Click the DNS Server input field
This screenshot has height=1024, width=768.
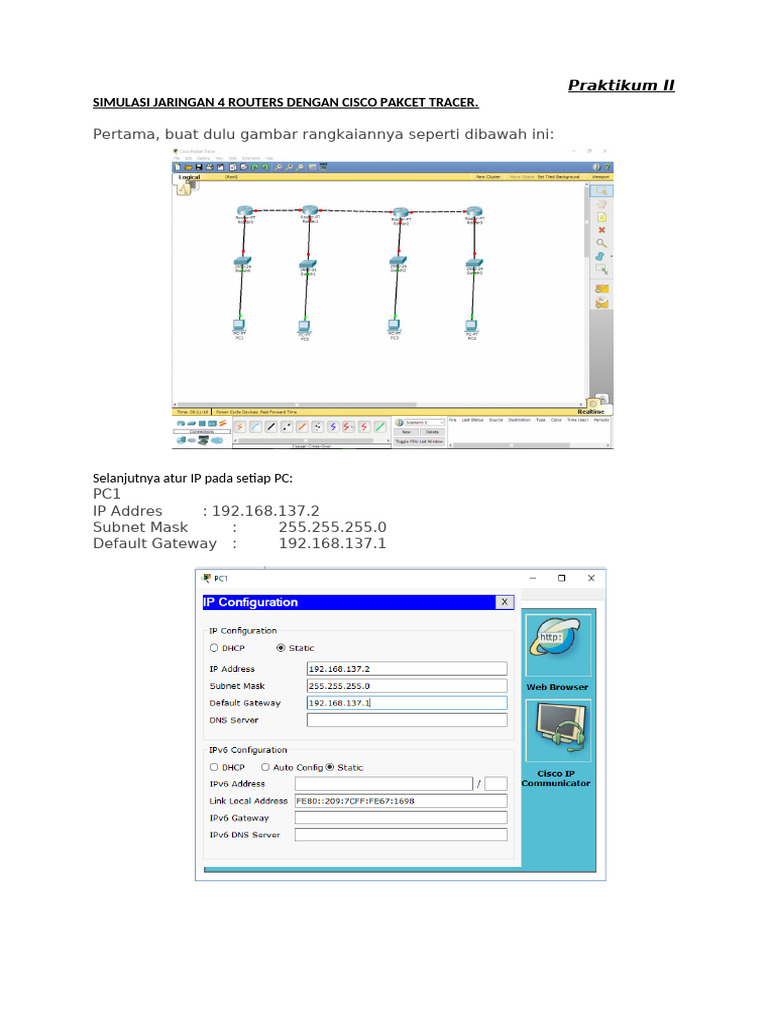tap(407, 720)
